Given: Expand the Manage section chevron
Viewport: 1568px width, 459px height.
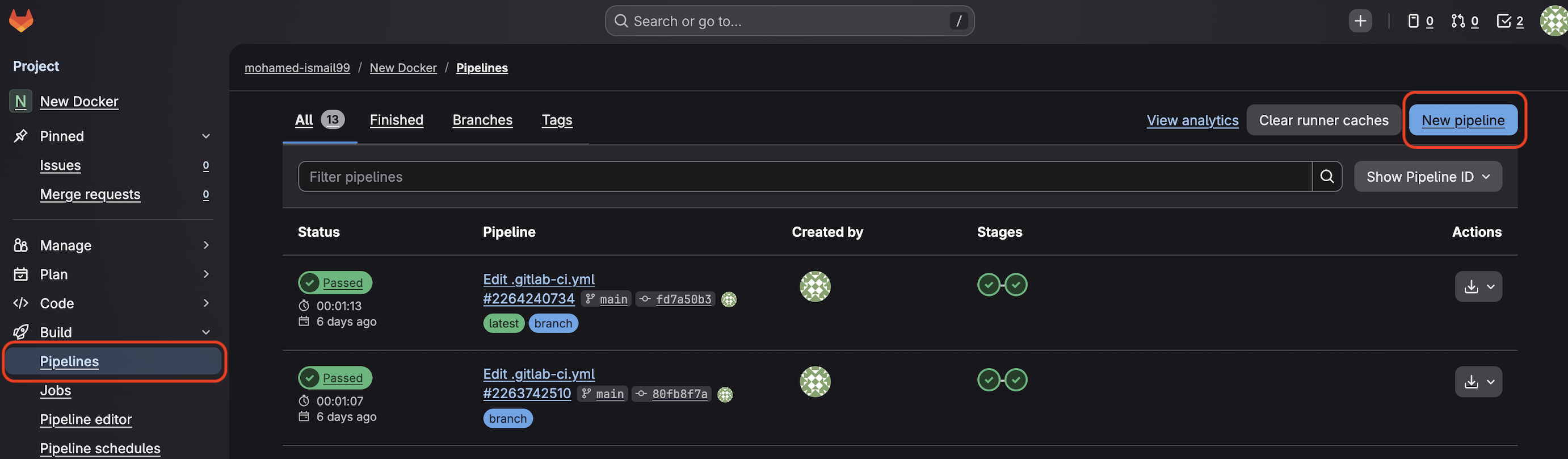Looking at the screenshot, I should (206, 245).
